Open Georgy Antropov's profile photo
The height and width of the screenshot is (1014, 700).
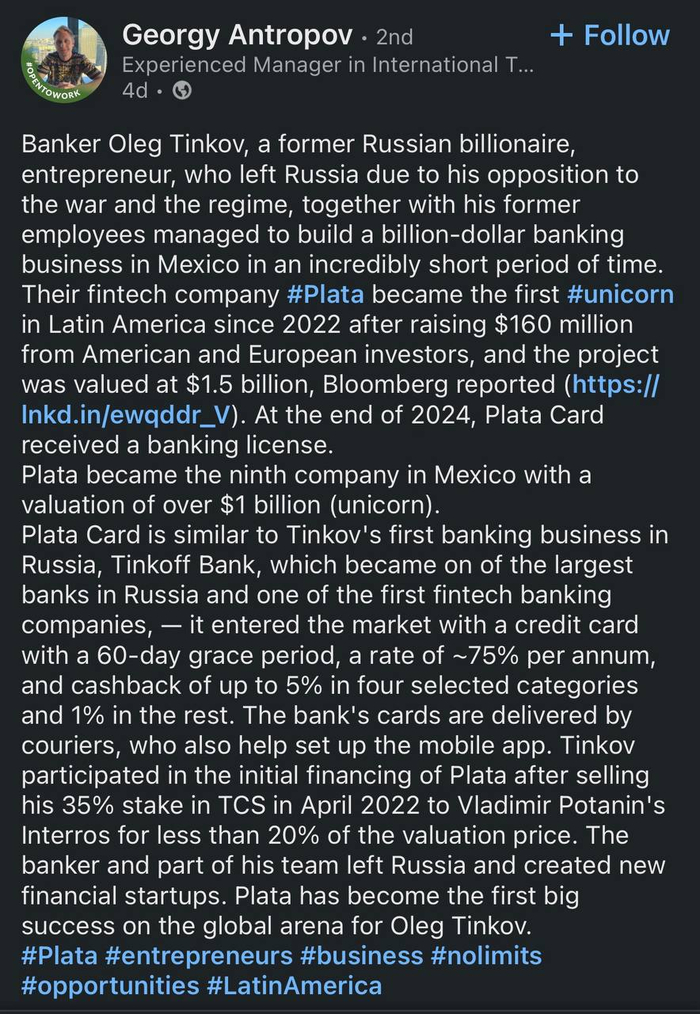pyautogui.click(x=64, y=60)
